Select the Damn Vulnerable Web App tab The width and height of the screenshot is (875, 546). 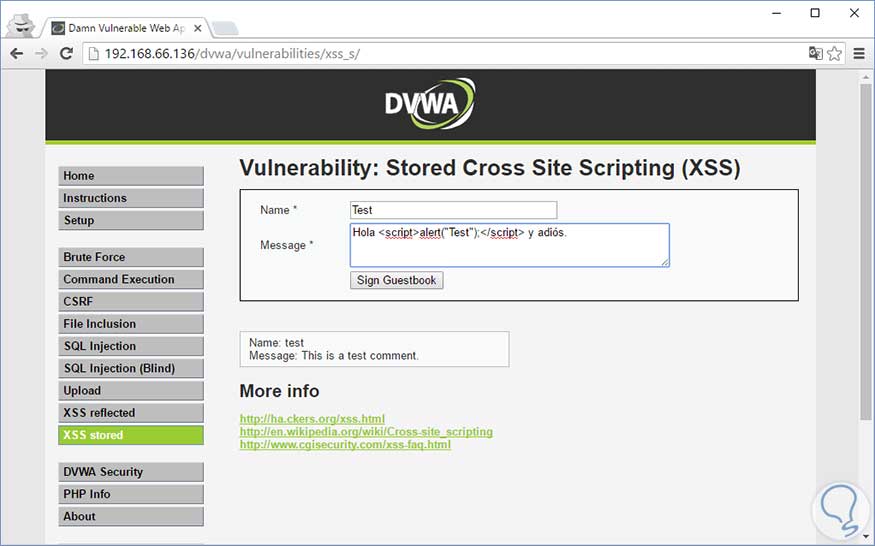point(126,28)
